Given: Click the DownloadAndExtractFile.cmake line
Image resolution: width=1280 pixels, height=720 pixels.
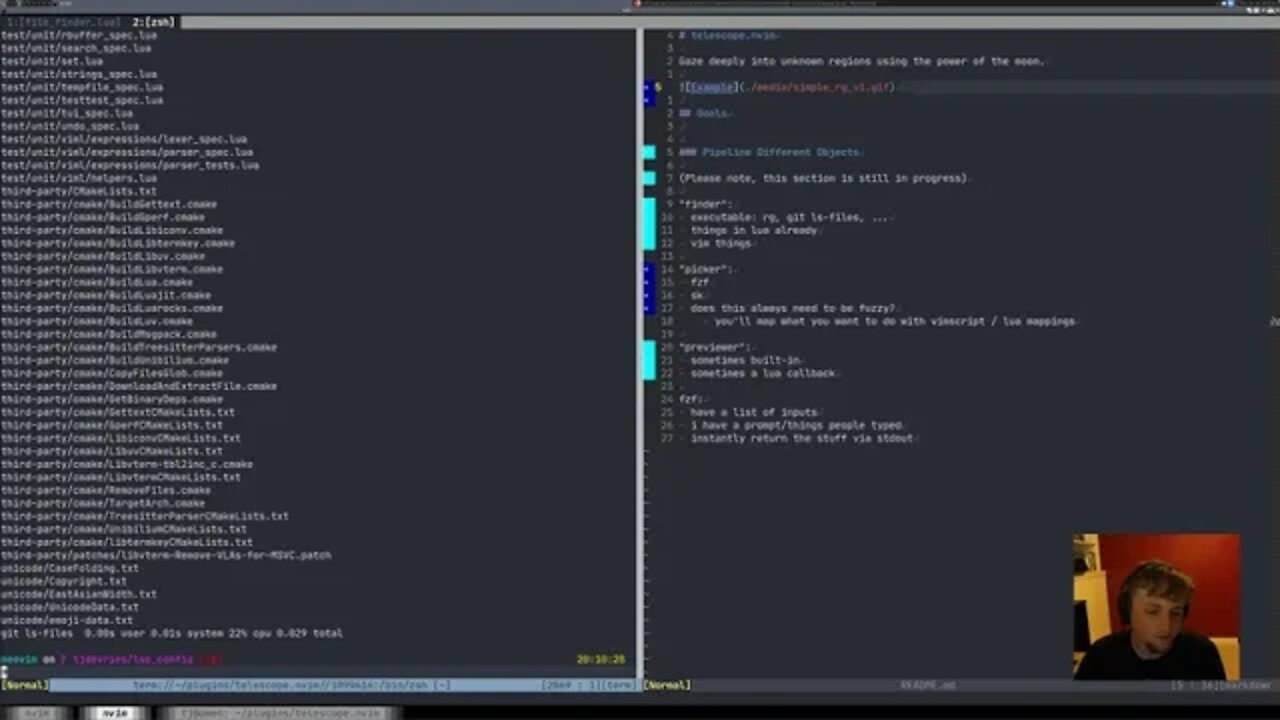Looking at the screenshot, I should 139,386.
